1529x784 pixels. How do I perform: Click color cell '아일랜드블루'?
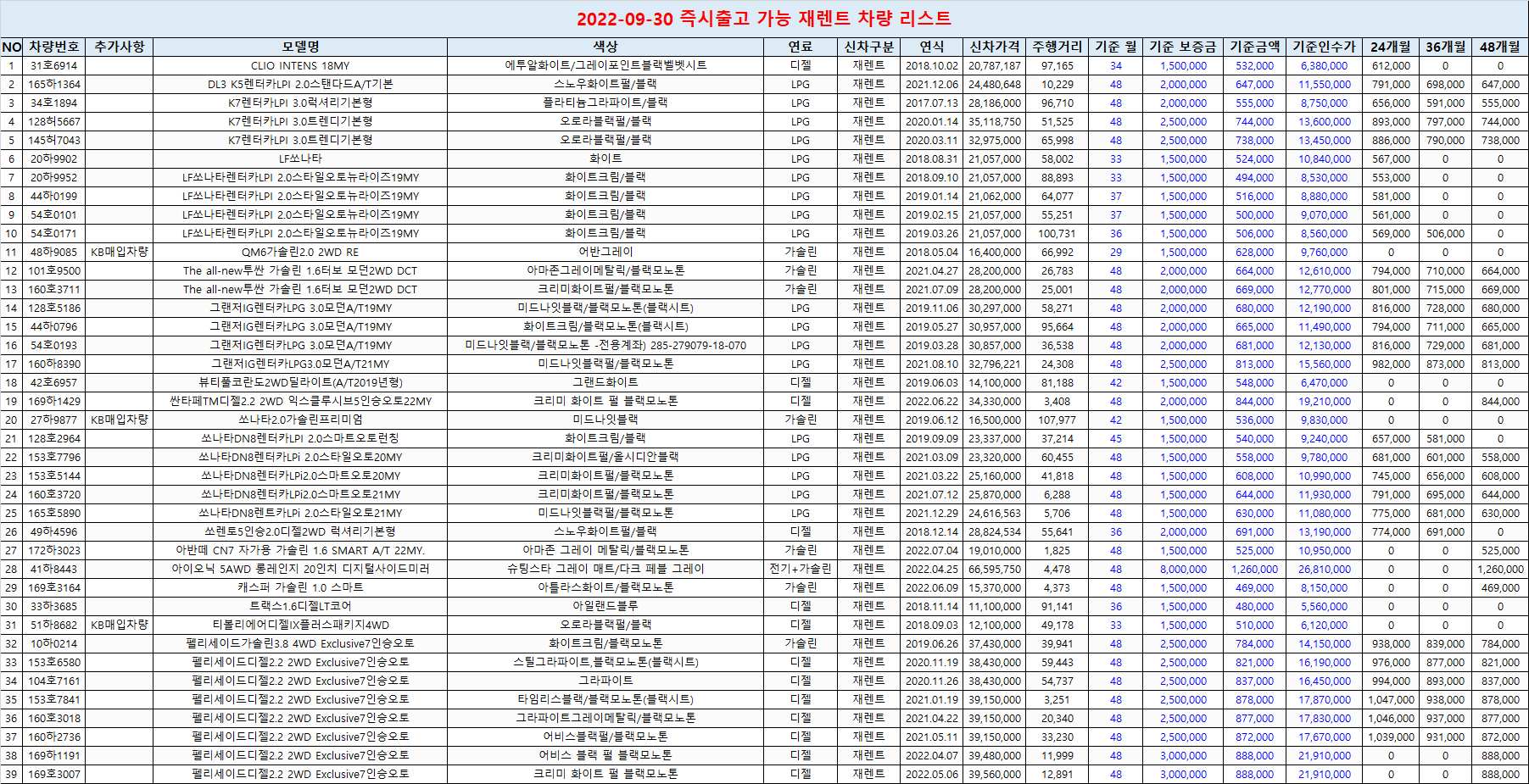(x=605, y=606)
